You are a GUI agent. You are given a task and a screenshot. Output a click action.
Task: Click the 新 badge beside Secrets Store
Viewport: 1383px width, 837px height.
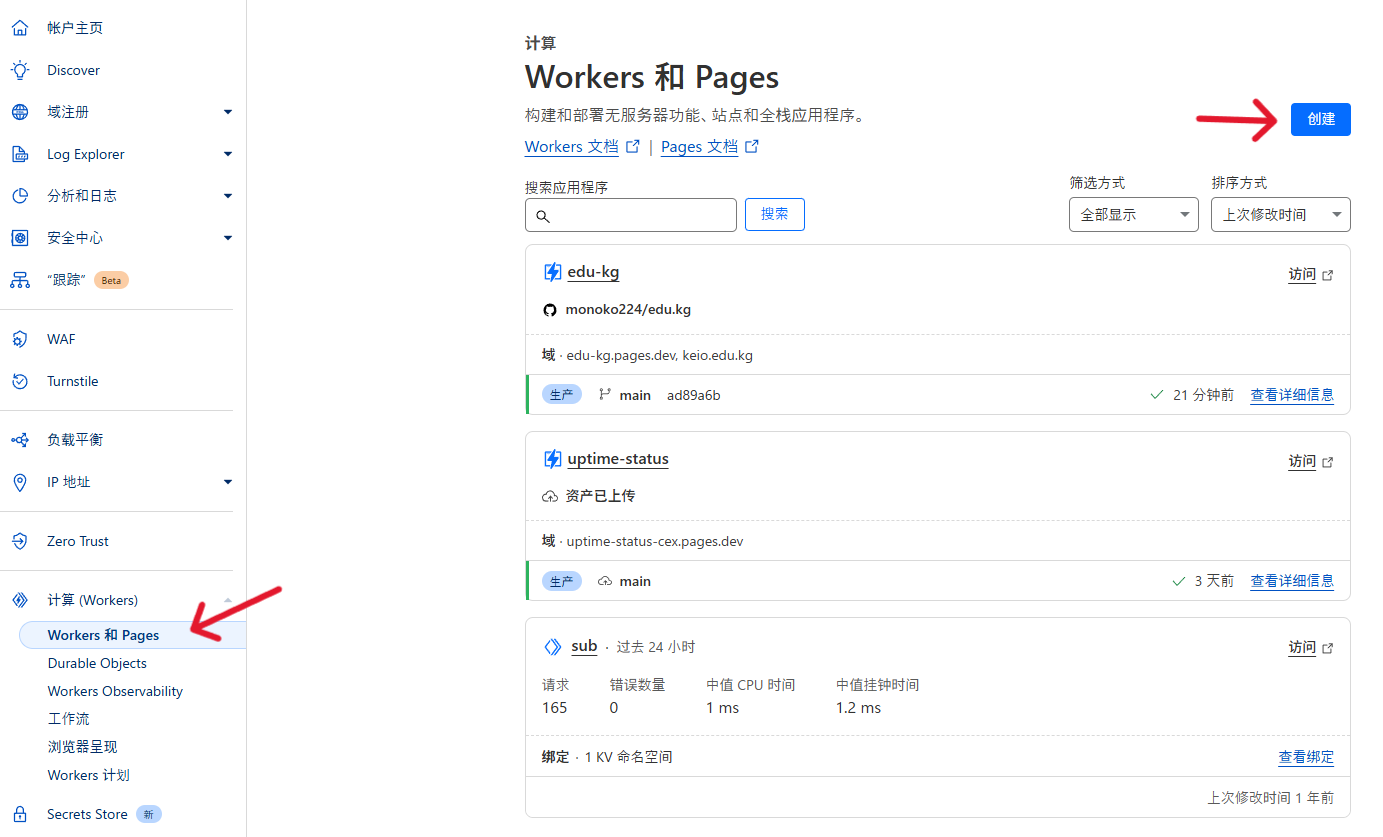pos(148,814)
